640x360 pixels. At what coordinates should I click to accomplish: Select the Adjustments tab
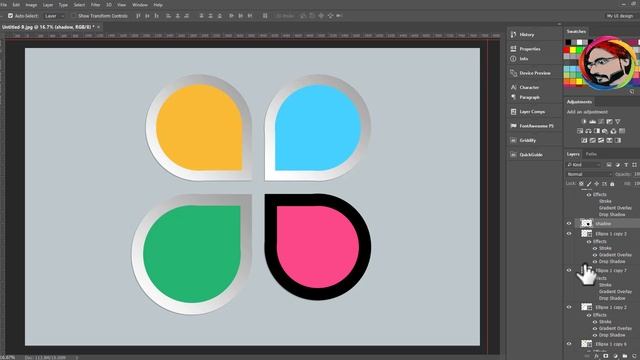[x=579, y=102]
